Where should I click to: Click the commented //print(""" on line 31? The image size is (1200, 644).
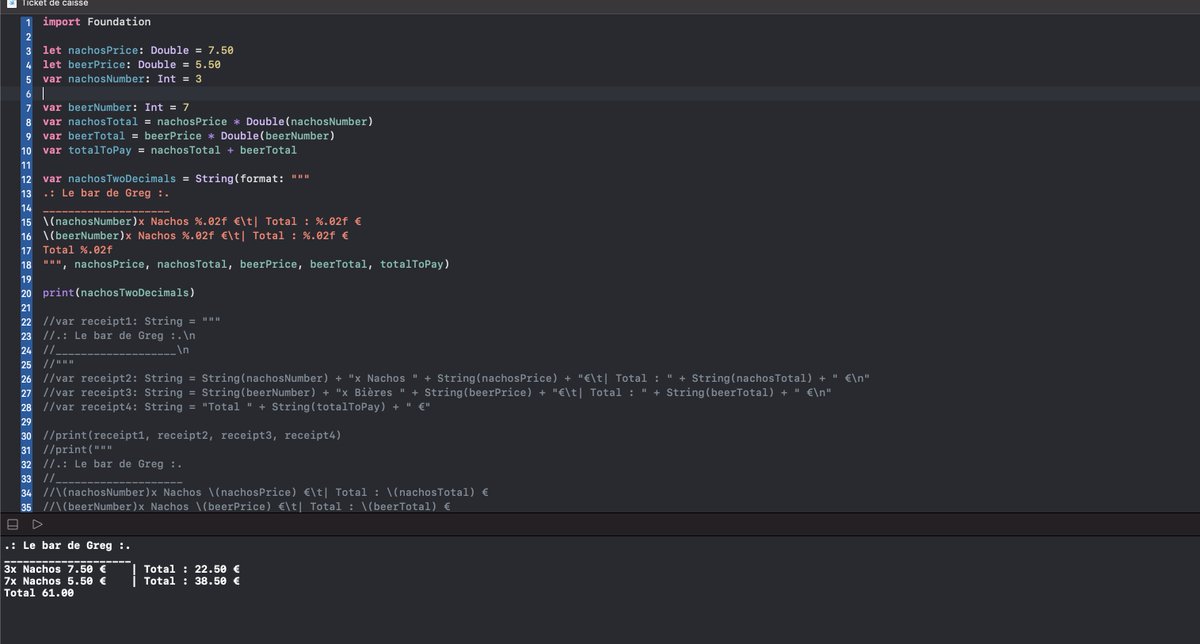point(78,450)
